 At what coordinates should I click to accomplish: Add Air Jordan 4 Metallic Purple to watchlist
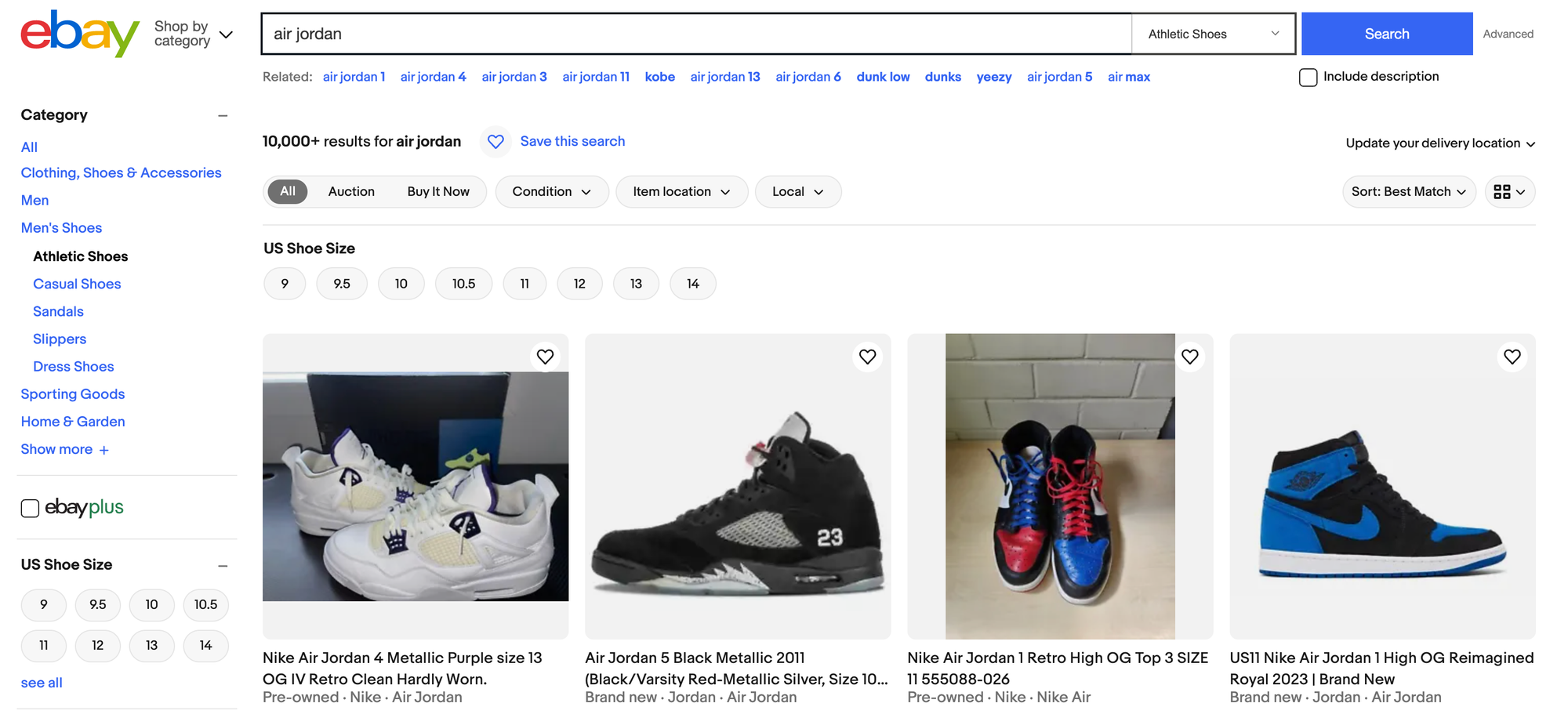[x=545, y=357]
